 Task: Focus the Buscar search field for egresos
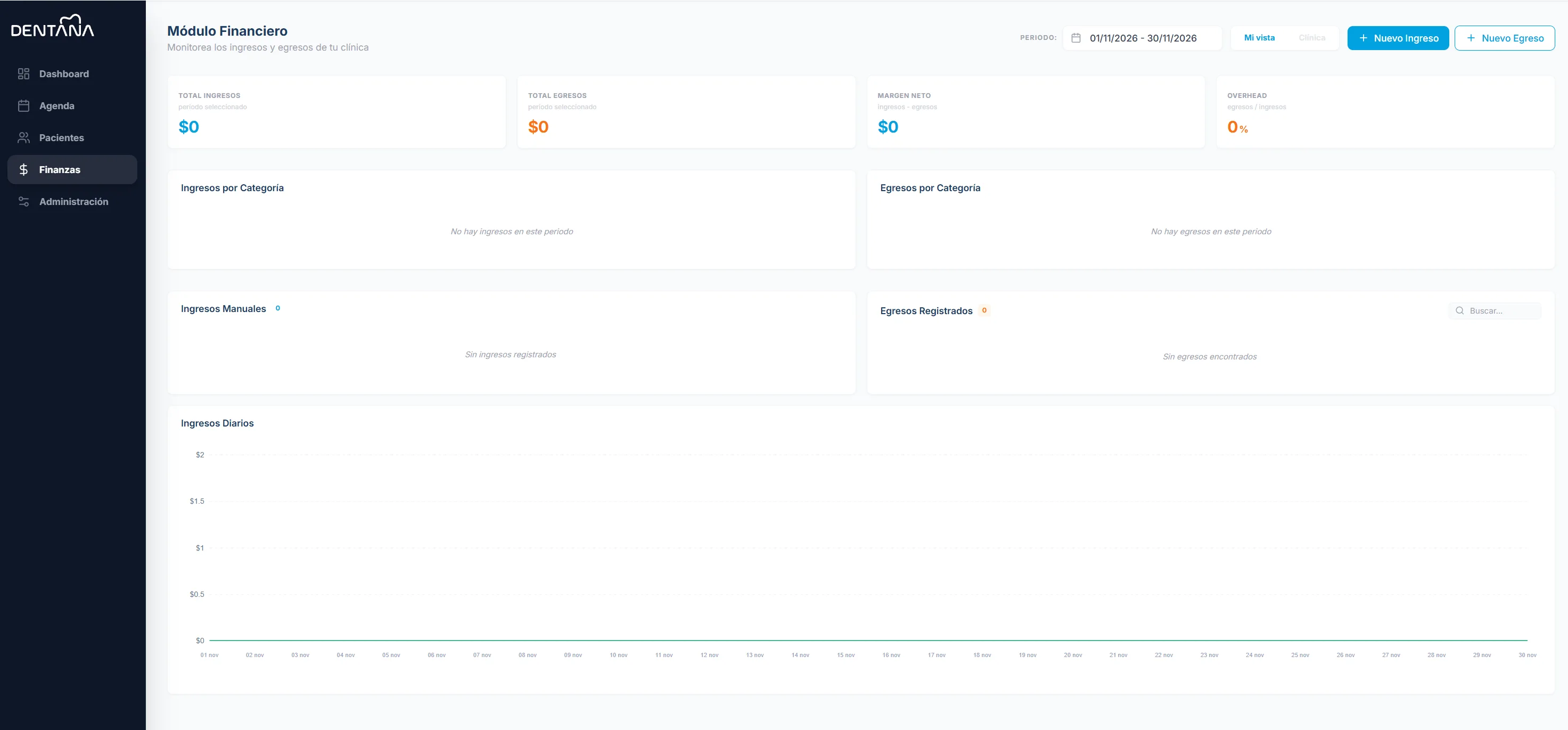[1495, 310]
